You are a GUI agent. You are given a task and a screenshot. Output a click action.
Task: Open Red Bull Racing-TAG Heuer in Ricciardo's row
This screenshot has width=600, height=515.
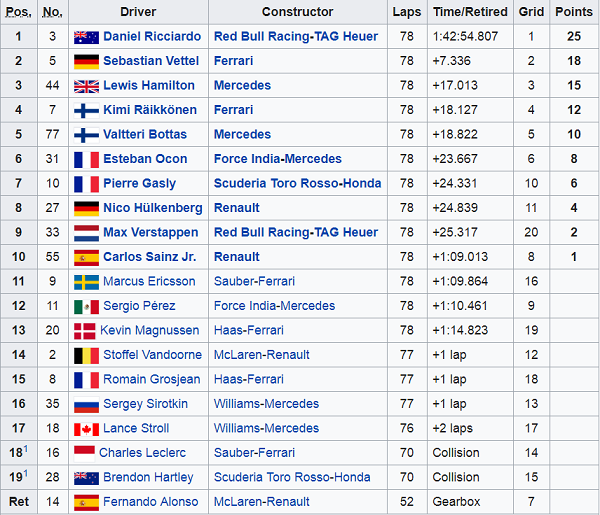pos(296,36)
